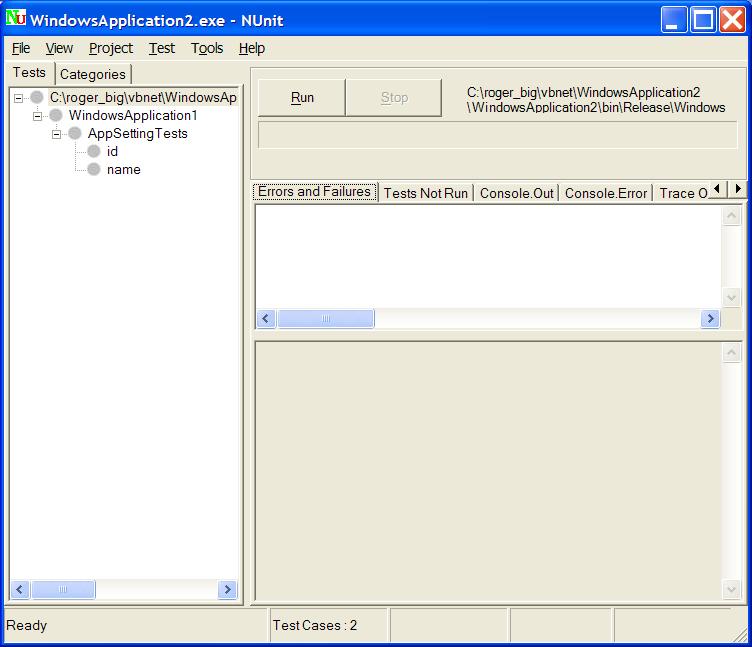Select the Errors and Failures tab

pyautogui.click(x=315, y=192)
